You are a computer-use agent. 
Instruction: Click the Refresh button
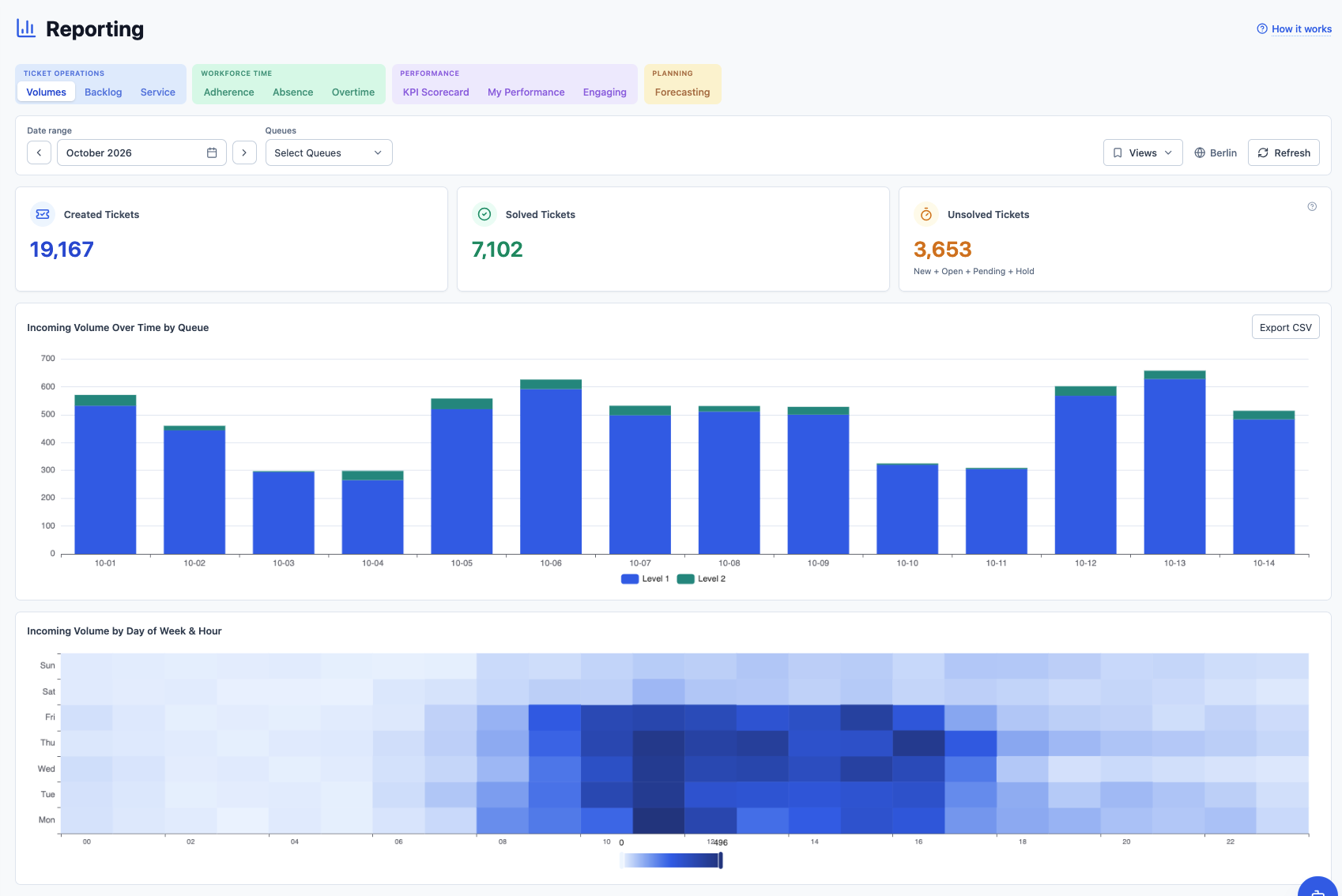click(x=1284, y=152)
